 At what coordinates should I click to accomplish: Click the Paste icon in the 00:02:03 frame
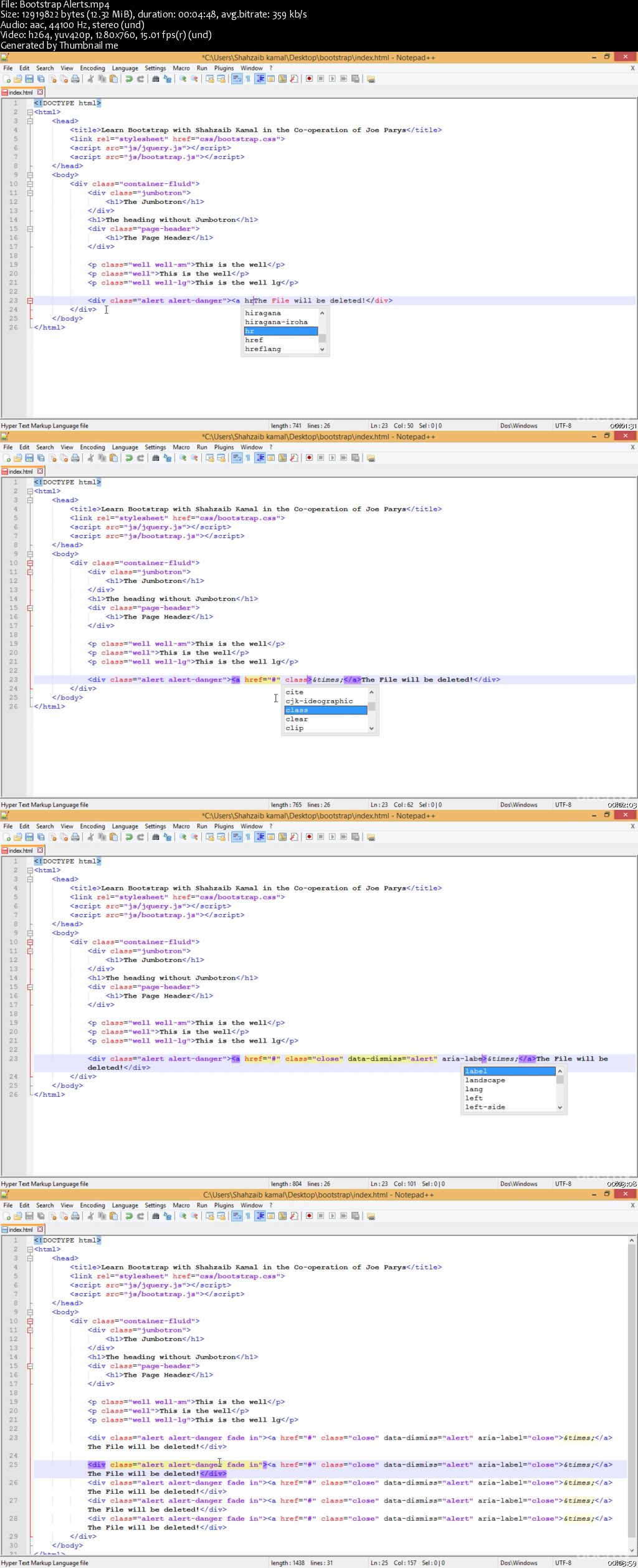113,458
